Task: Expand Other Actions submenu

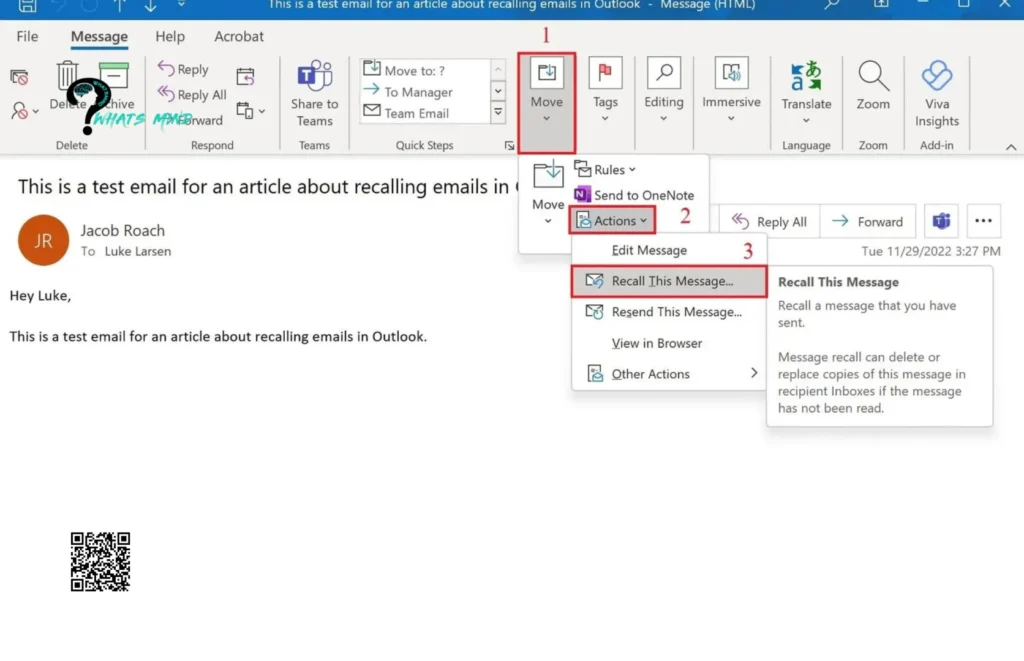Action: click(669, 374)
